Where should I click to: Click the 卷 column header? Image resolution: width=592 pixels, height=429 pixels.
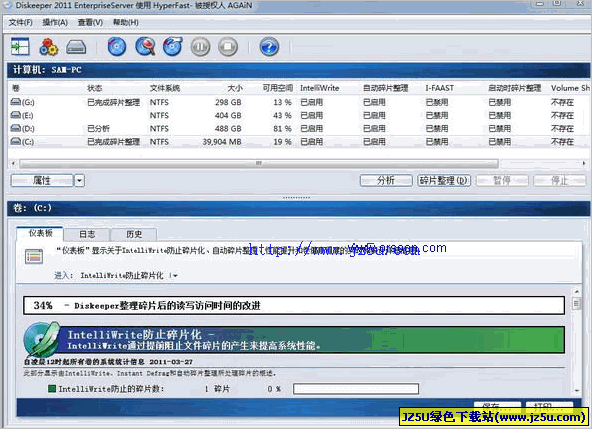point(16,88)
